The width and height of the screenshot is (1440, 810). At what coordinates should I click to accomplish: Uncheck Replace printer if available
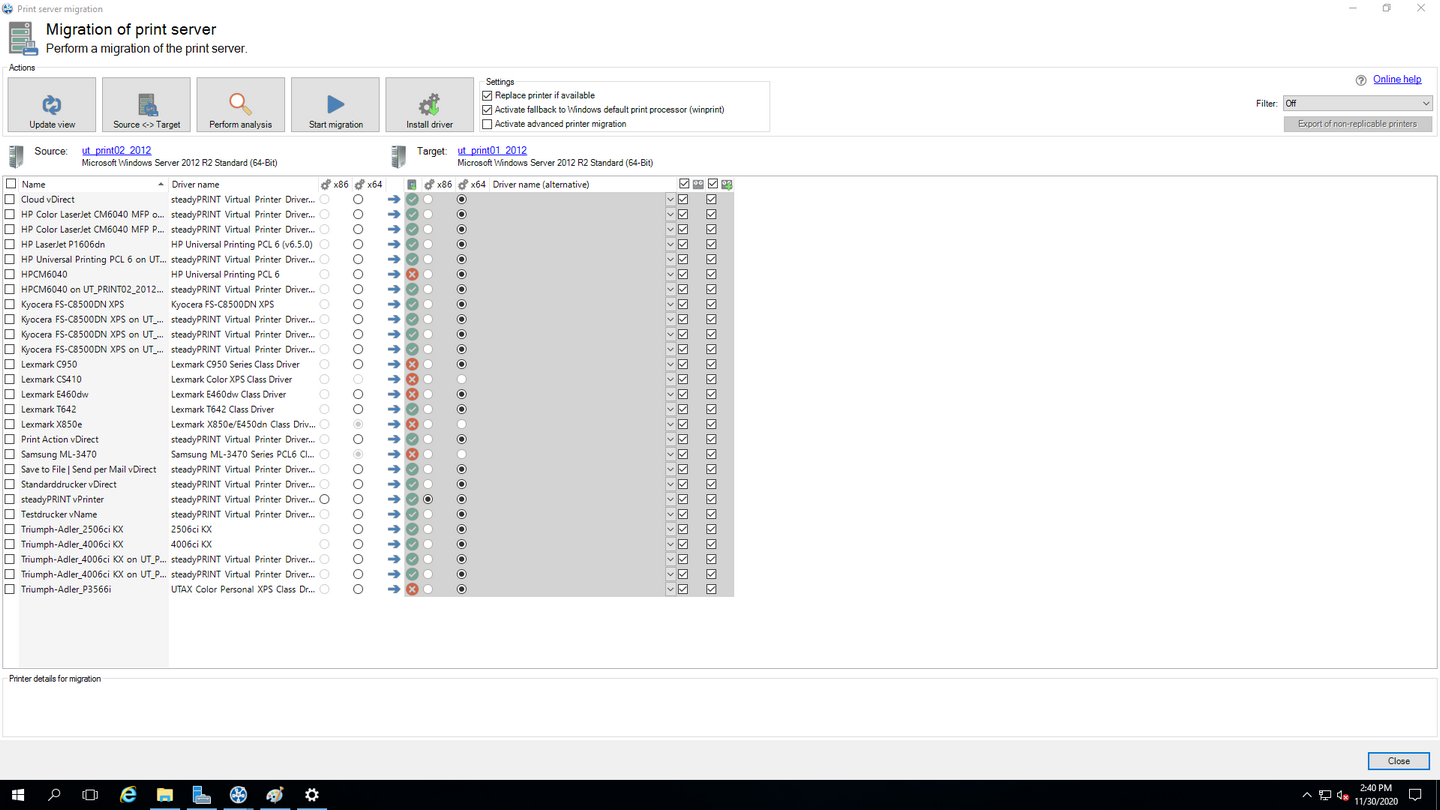(487, 95)
